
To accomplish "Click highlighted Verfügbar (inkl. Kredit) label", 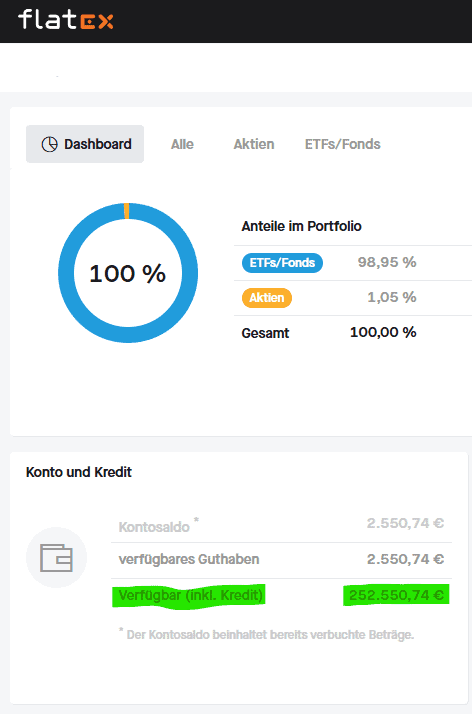I will coord(191,595).
